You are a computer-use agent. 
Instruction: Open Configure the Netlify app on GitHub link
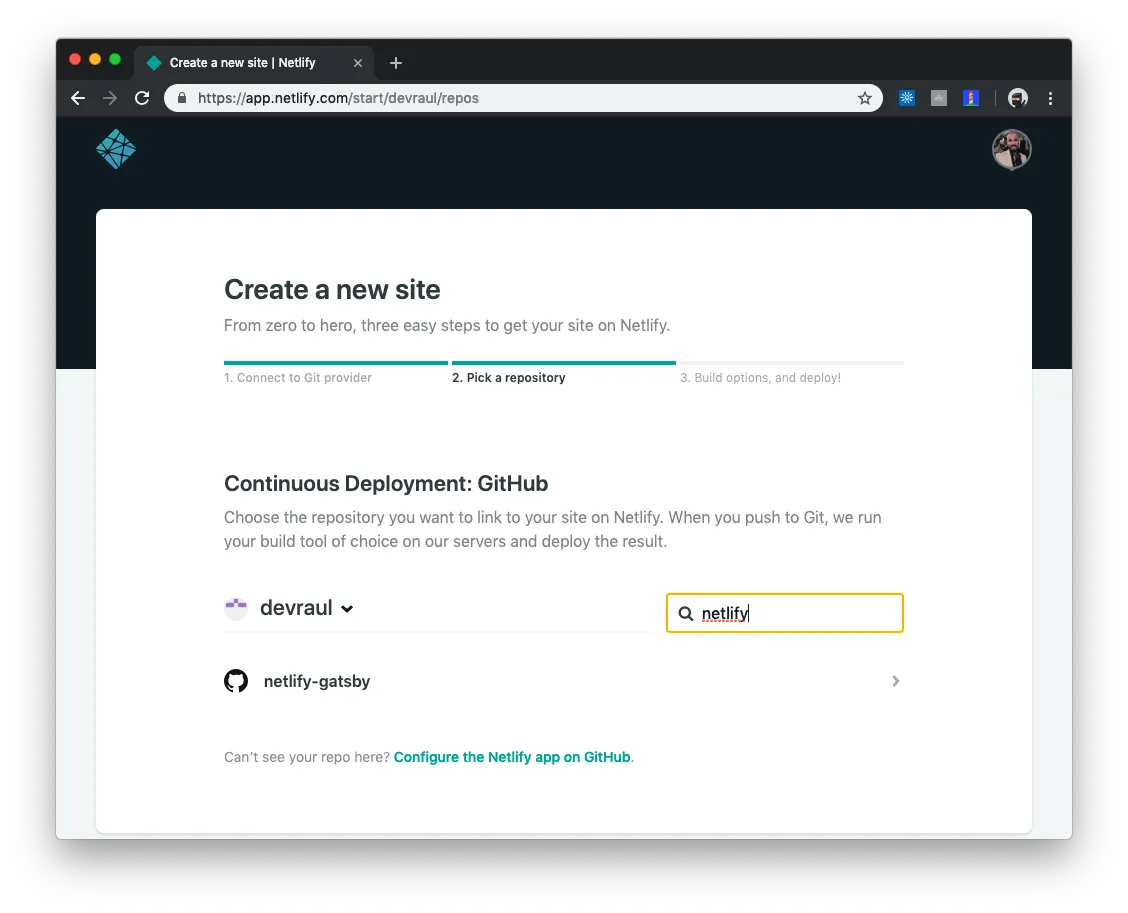click(x=512, y=757)
